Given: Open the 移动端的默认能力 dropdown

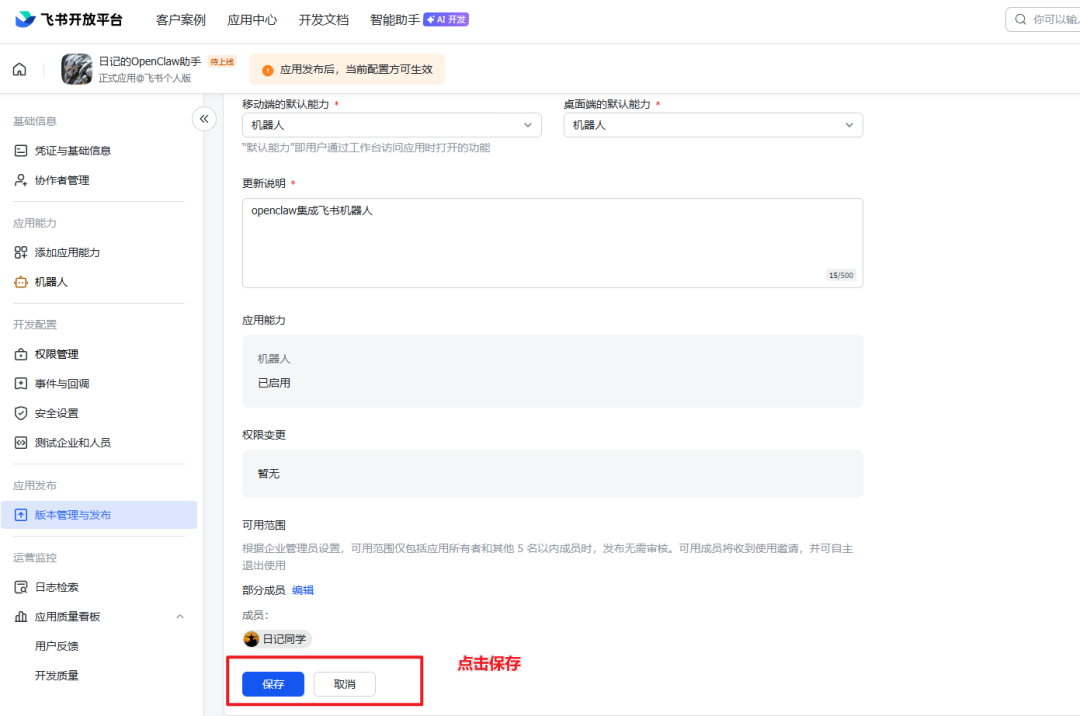Looking at the screenshot, I should 391,124.
